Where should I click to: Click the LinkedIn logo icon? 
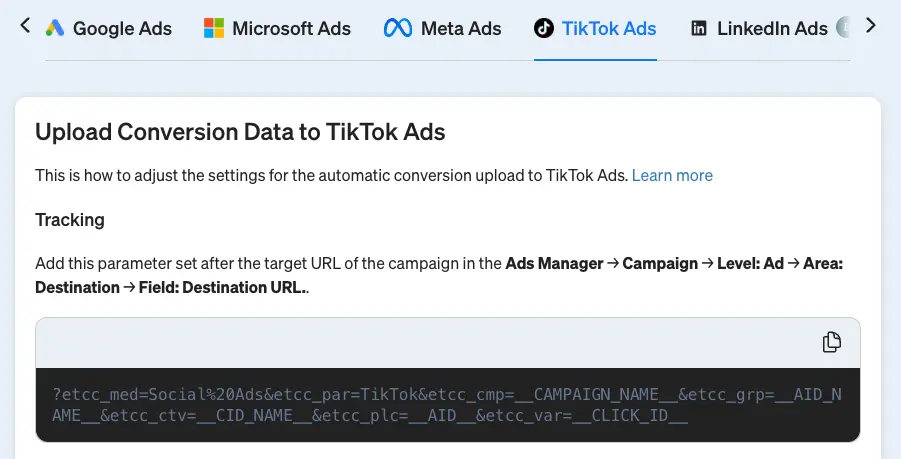pyautogui.click(x=699, y=28)
